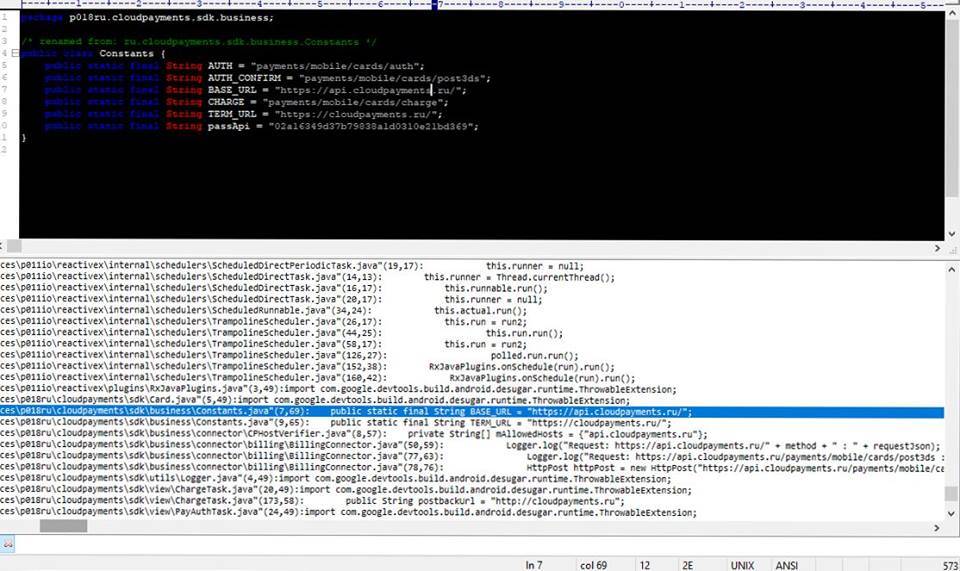Click the ruler column marker near 7
The height and width of the screenshot is (571, 960).
pyautogui.click(x=434, y=4)
